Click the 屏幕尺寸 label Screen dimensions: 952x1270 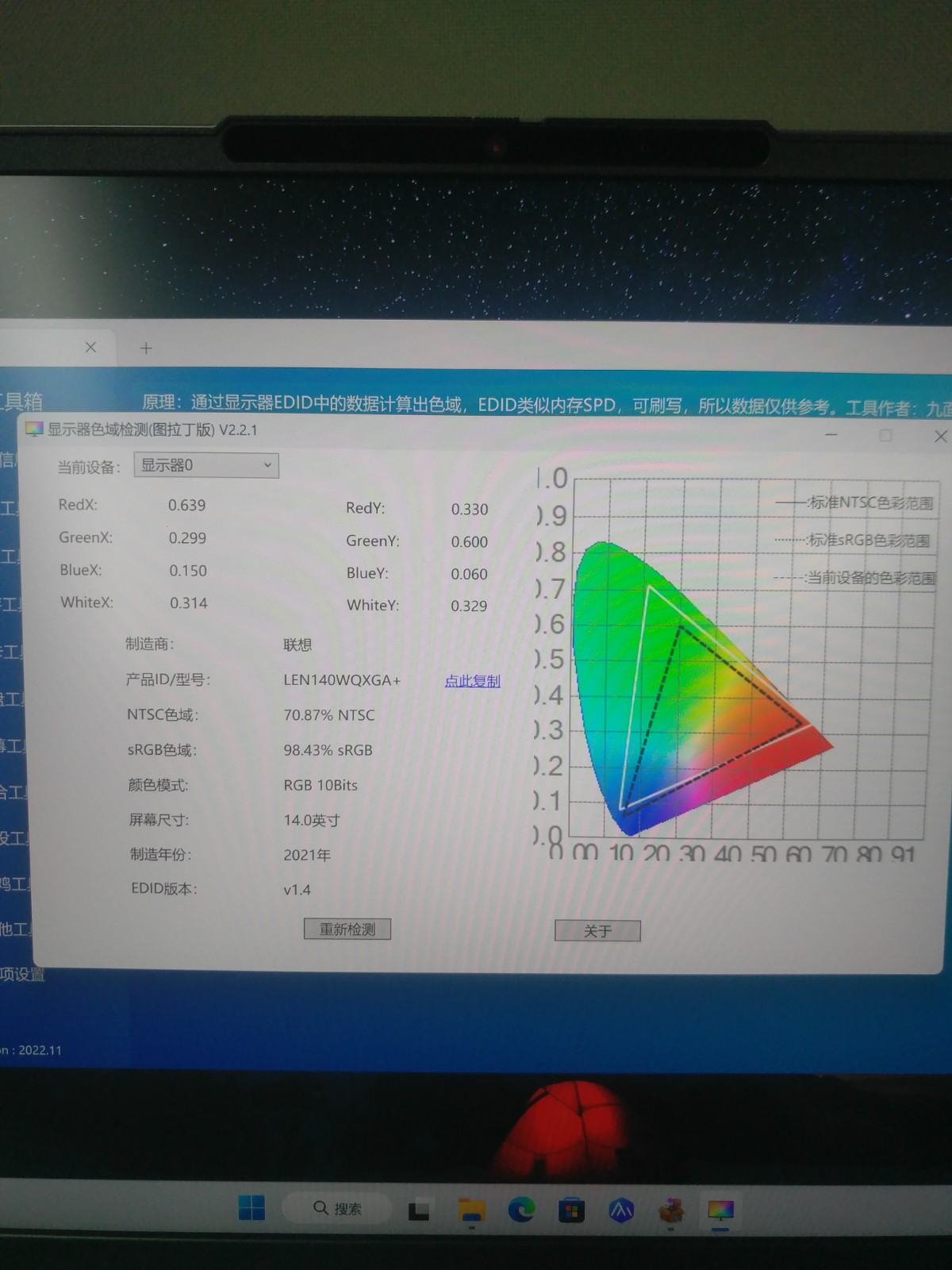(x=159, y=819)
